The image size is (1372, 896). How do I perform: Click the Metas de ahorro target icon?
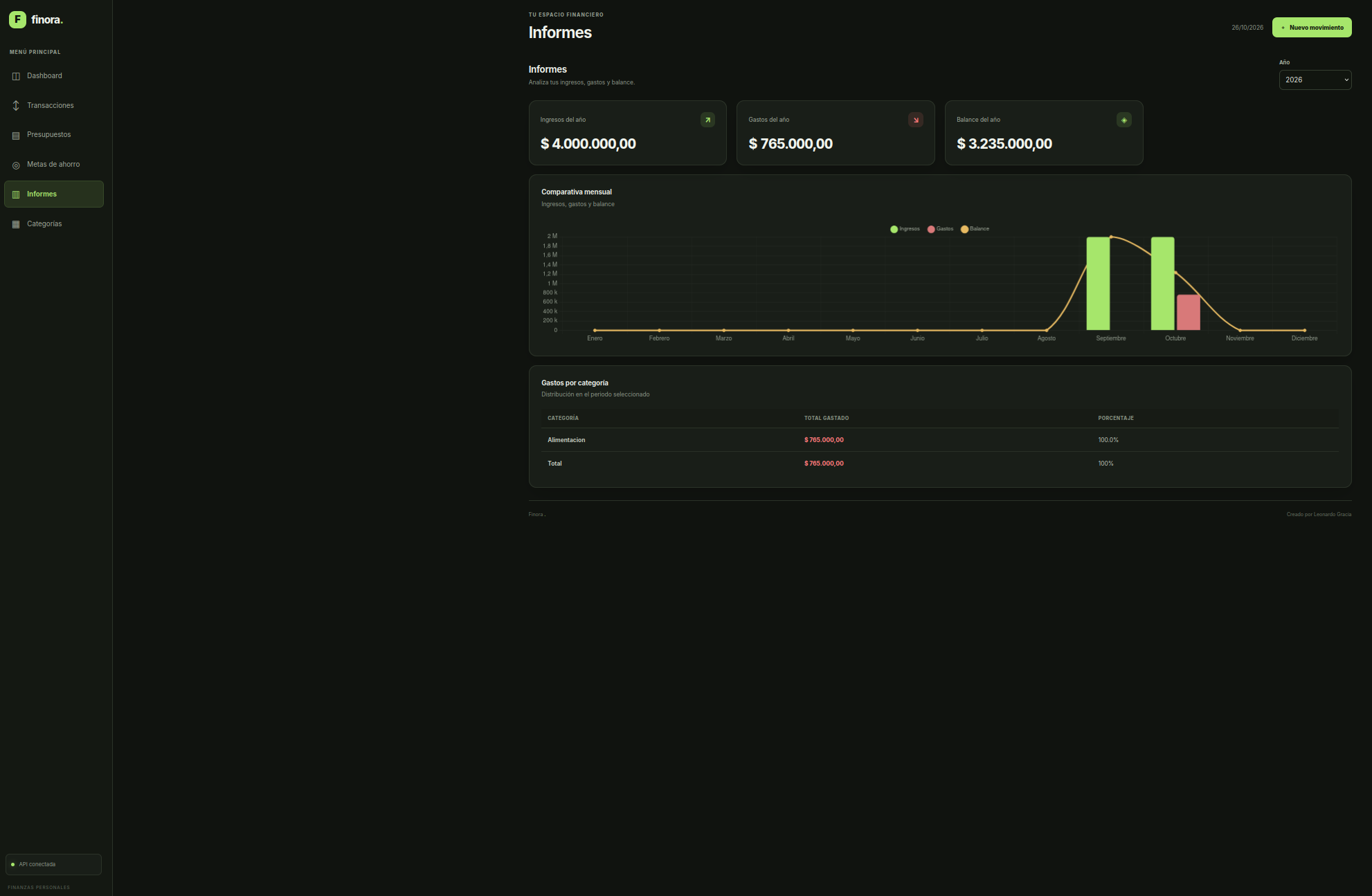point(16,165)
